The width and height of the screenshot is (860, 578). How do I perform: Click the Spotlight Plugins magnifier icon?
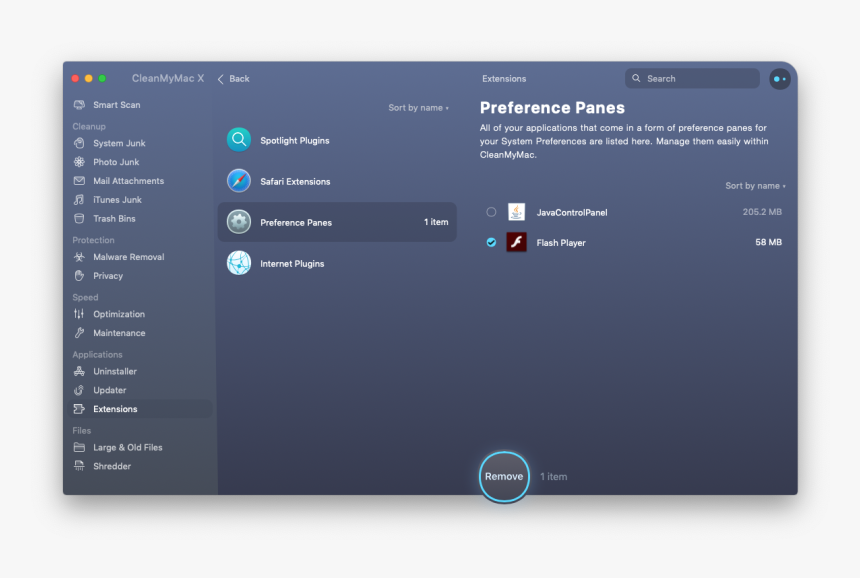click(x=239, y=140)
